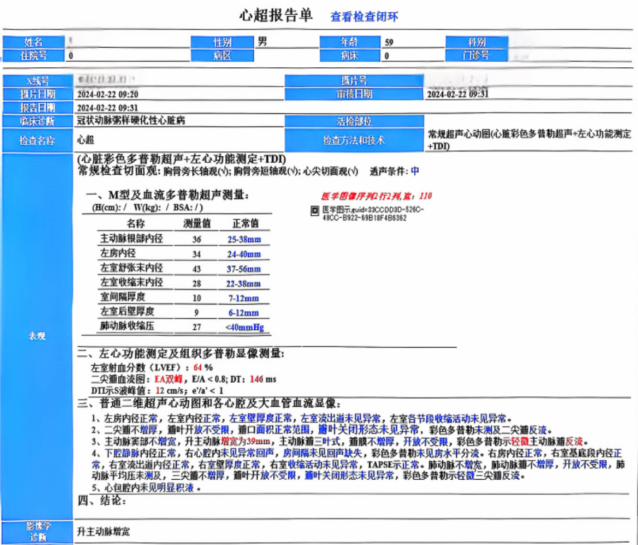Image resolution: width=638 pixels, height=545 pixels.
Task: Click the 左室后壁厚度 row name
Action: coord(127,311)
